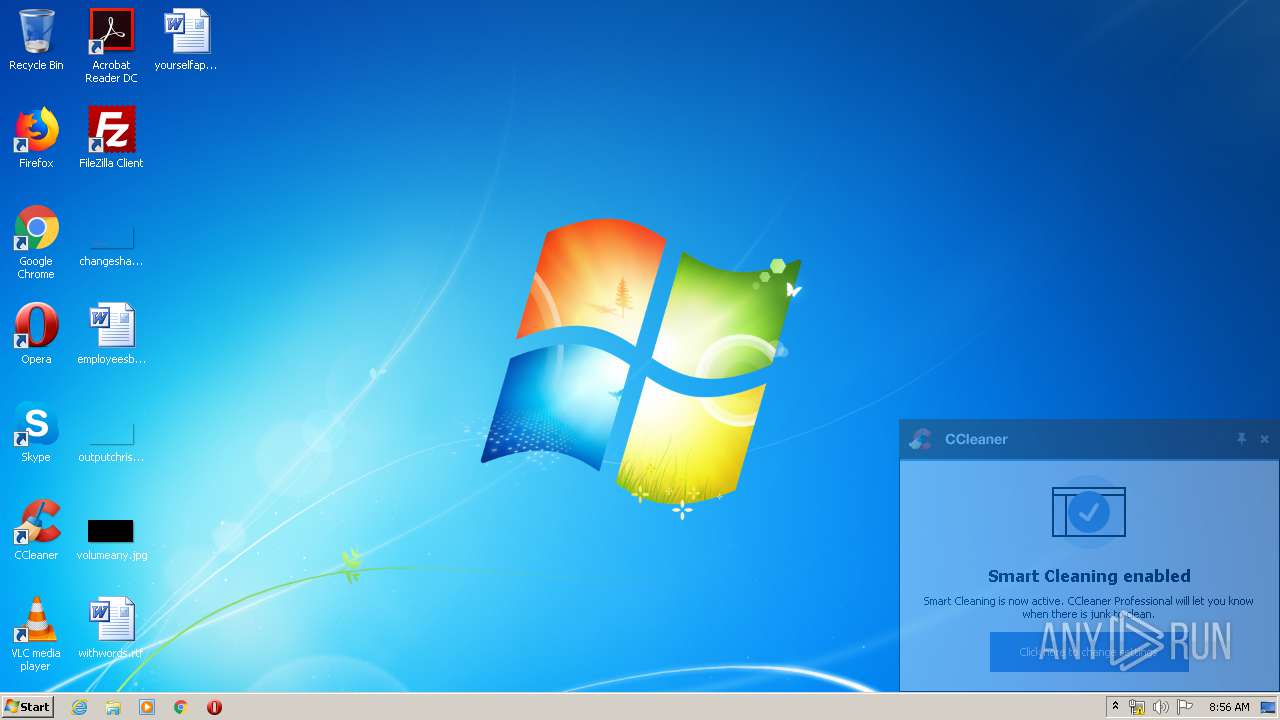Select the volumeany.jpg image file
The height and width of the screenshot is (720, 1280).
(111, 538)
